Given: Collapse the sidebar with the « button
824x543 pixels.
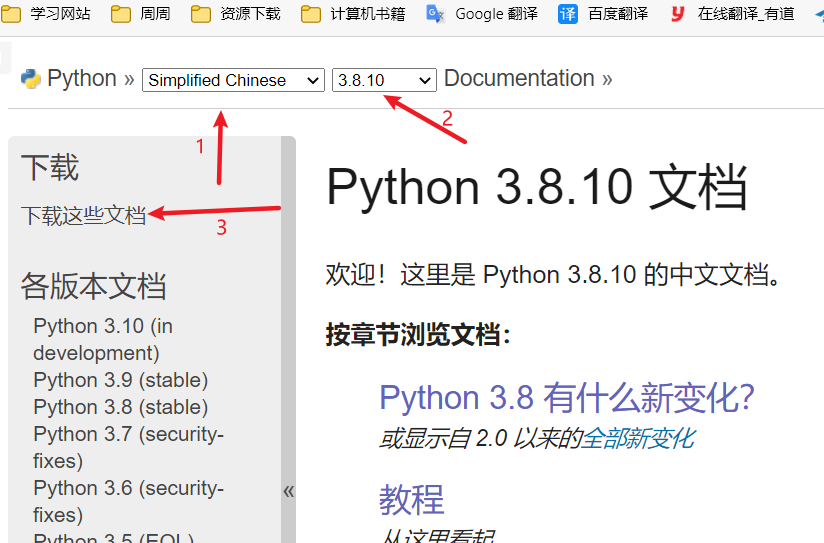Looking at the screenshot, I should (x=289, y=491).
